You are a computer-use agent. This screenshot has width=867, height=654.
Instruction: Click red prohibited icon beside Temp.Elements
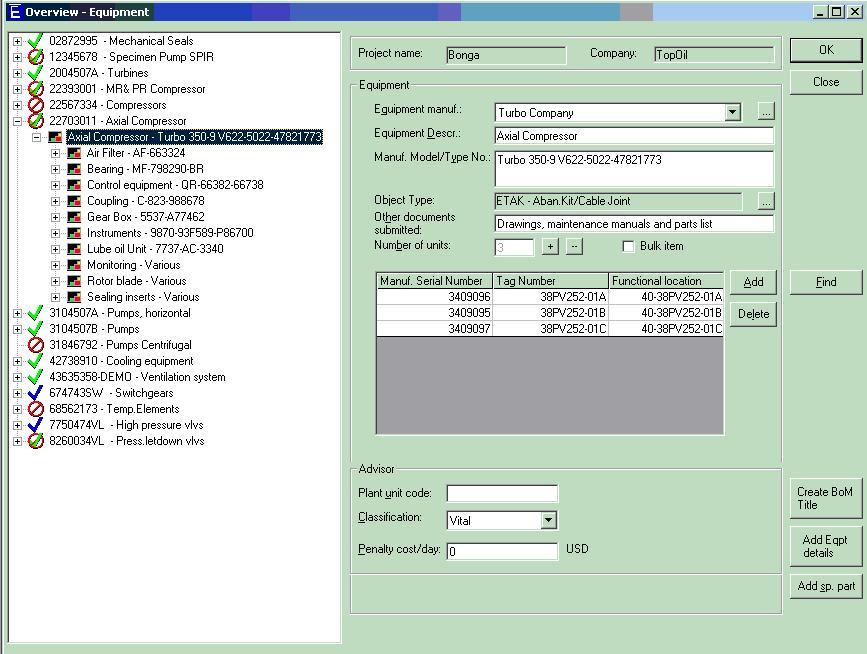35,409
